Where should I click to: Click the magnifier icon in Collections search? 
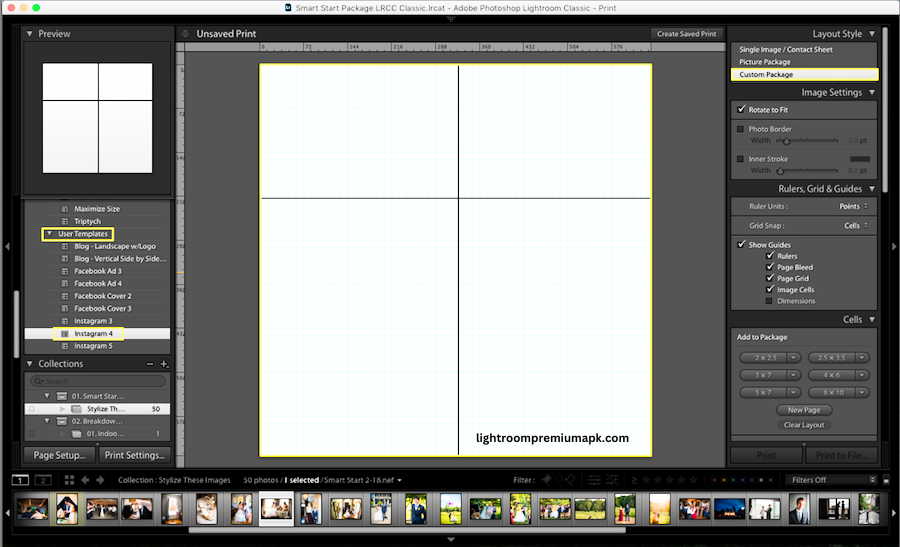coord(38,381)
